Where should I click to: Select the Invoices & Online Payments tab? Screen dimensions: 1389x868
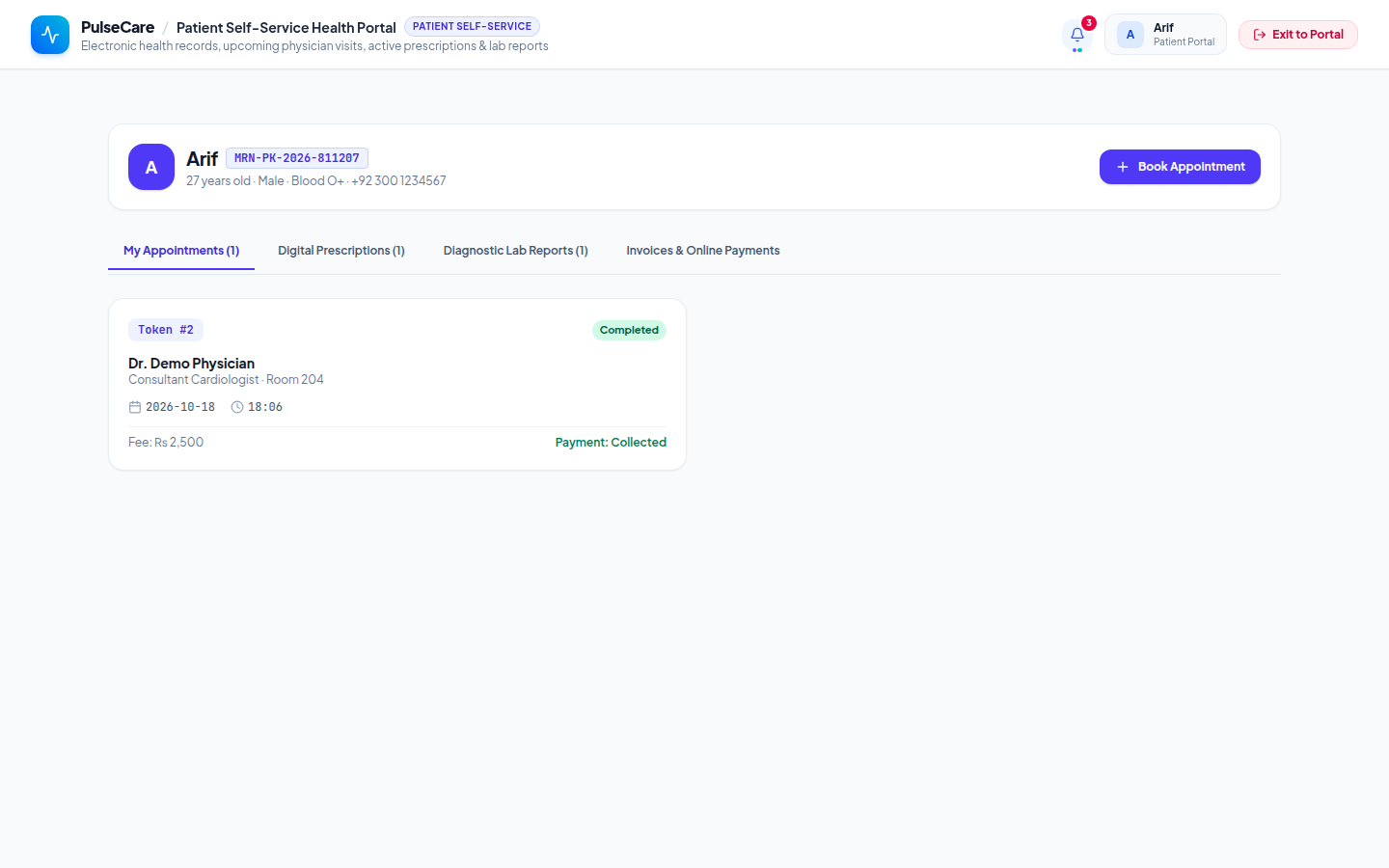(703, 251)
